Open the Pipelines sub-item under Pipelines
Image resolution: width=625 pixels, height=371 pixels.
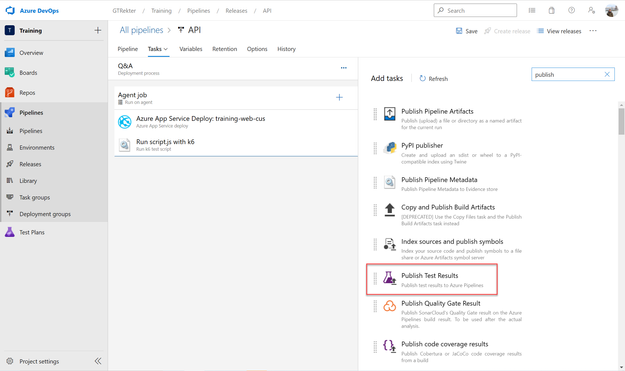coord(31,131)
